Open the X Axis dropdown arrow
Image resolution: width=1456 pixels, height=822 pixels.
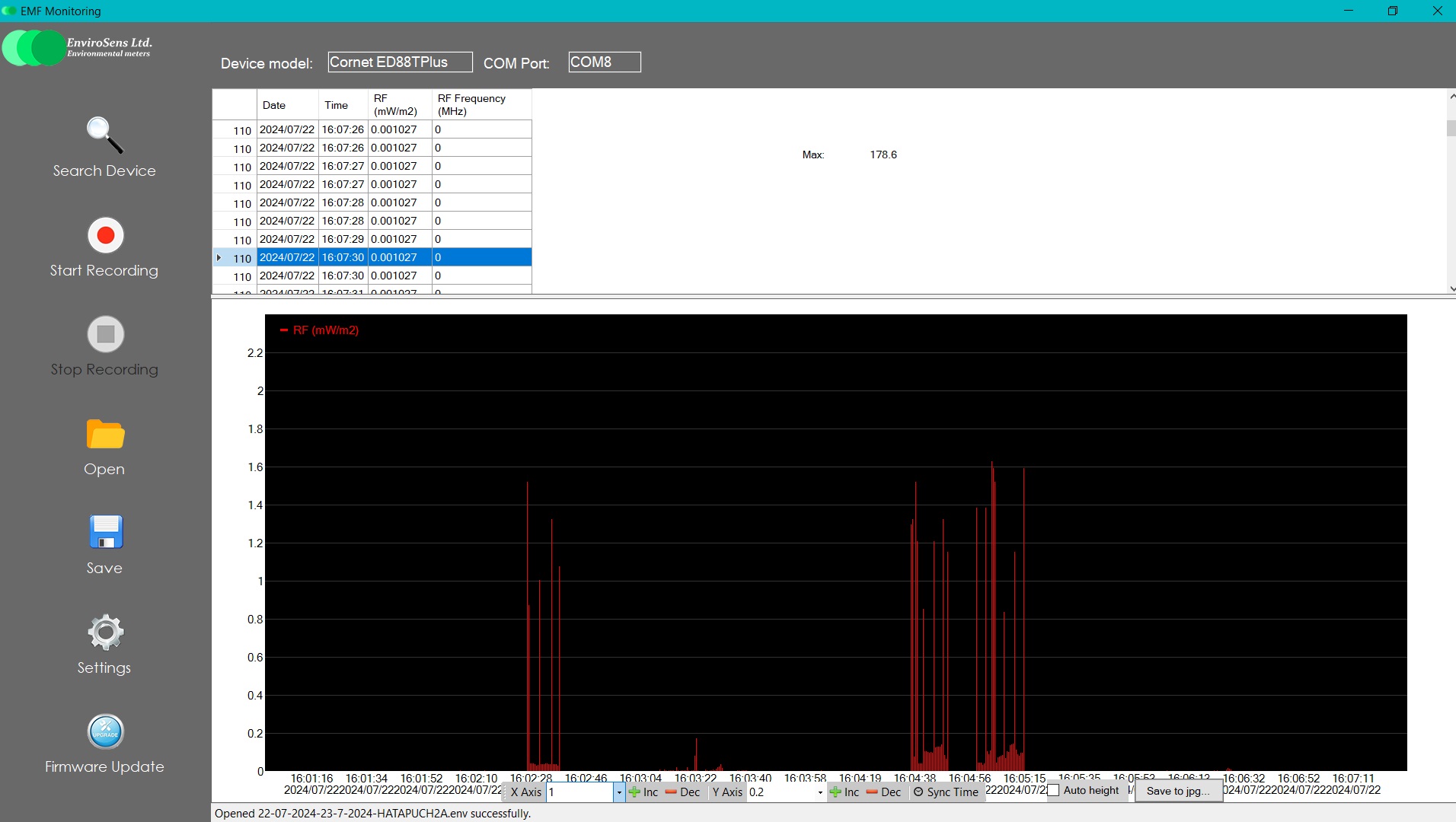619,792
